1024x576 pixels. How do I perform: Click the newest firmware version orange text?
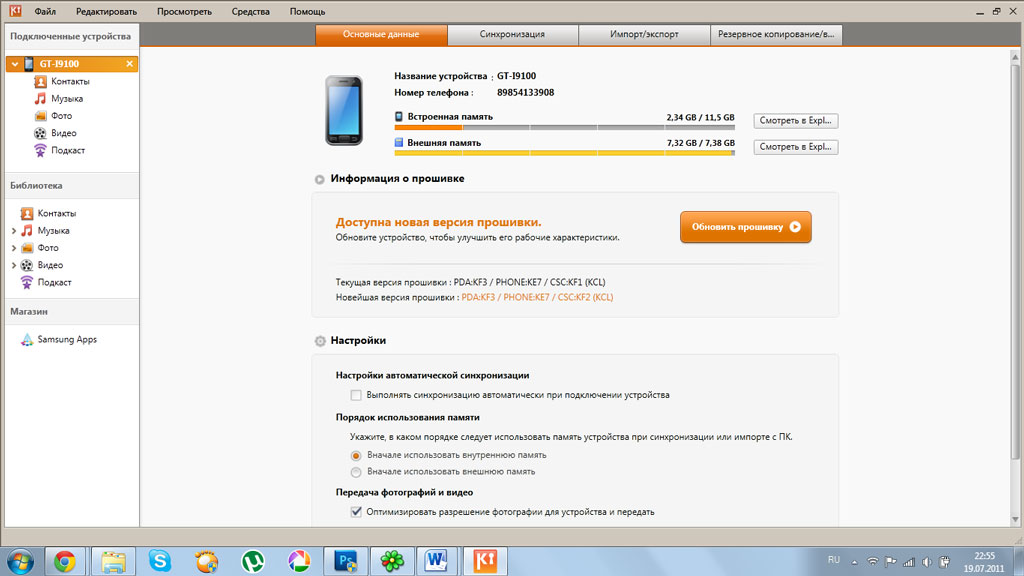[x=537, y=297]
